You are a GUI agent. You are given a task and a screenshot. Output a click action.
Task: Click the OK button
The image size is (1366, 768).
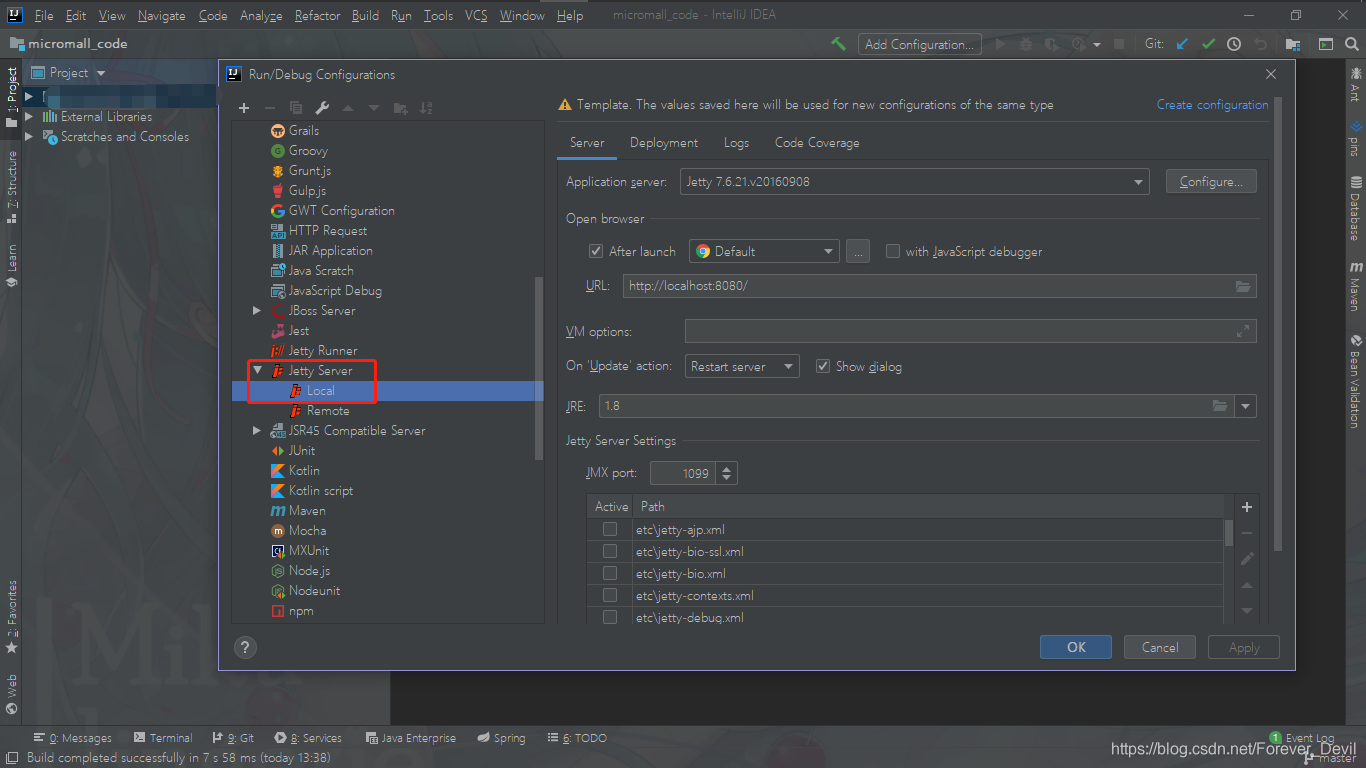1076,647
